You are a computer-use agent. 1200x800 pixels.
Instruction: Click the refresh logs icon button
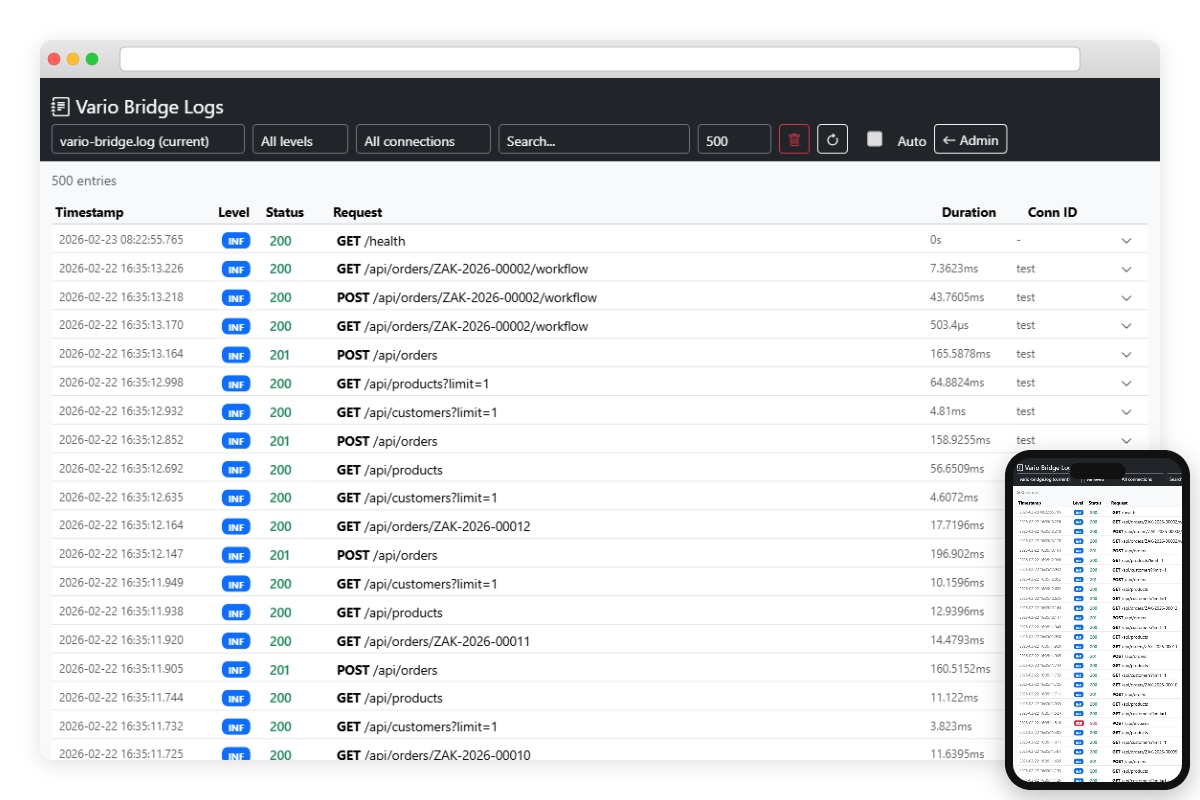[832, 140]
